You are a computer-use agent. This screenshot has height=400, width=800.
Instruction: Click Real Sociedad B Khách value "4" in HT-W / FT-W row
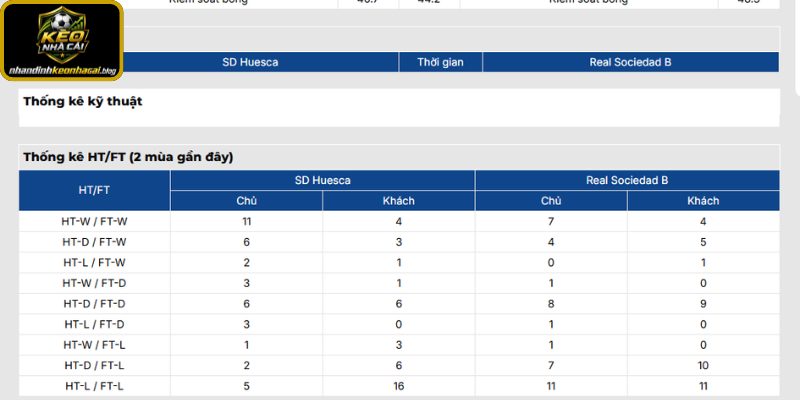[703, 222]
